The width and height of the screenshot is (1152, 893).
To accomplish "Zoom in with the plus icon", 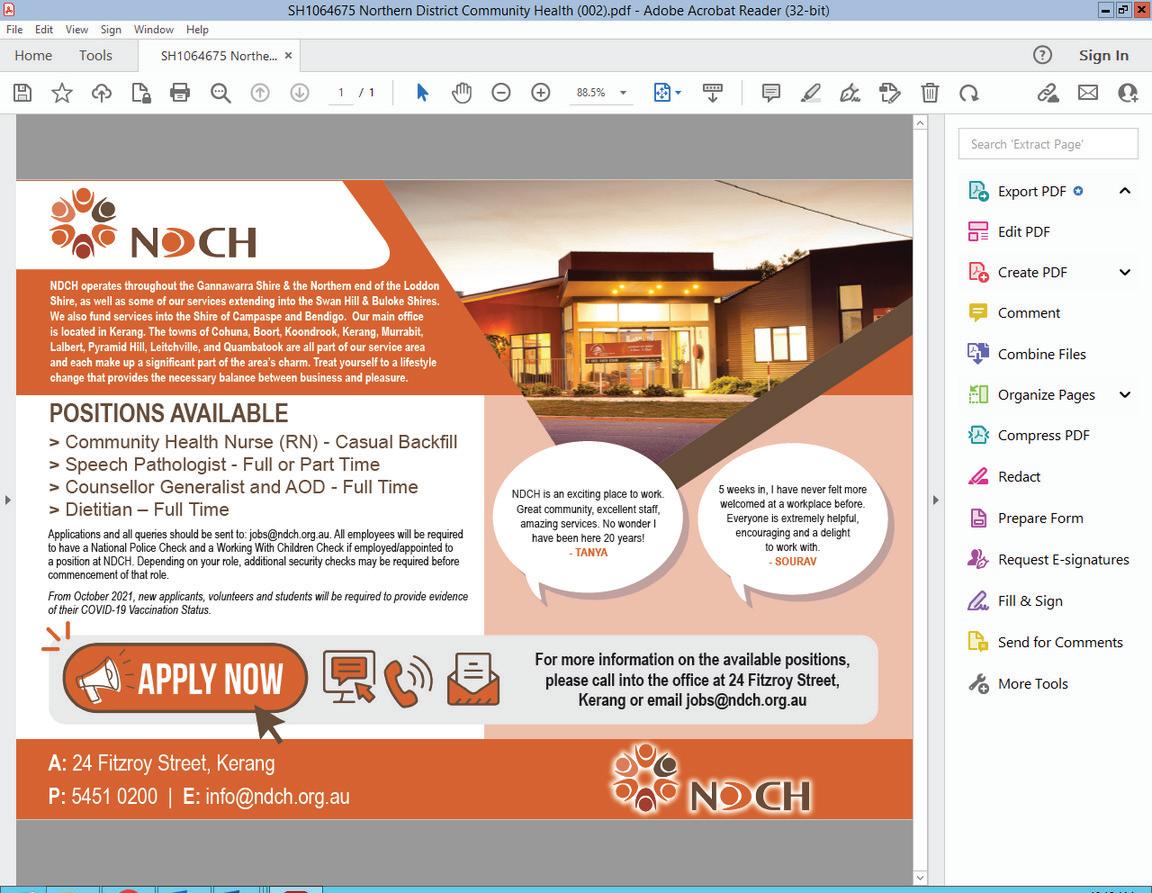I will [x=541, y=93].
